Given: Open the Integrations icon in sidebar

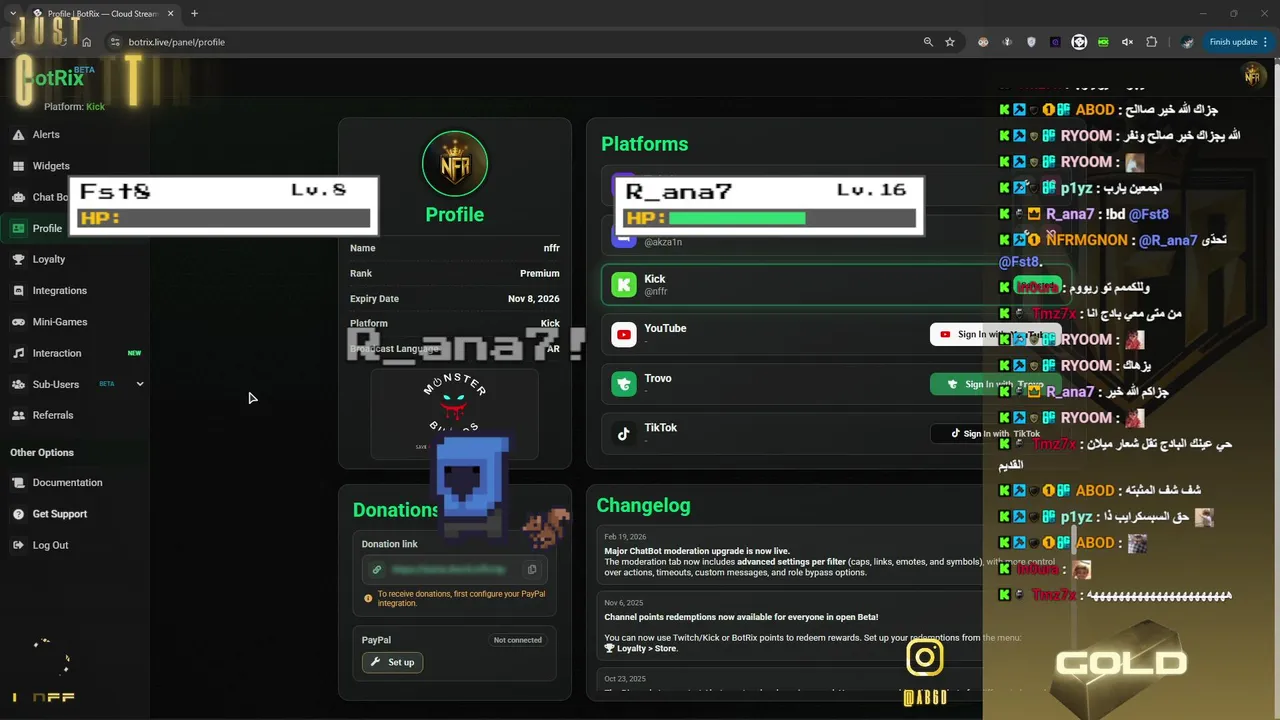Looking at the screenshot, I should tap(18, 290).
